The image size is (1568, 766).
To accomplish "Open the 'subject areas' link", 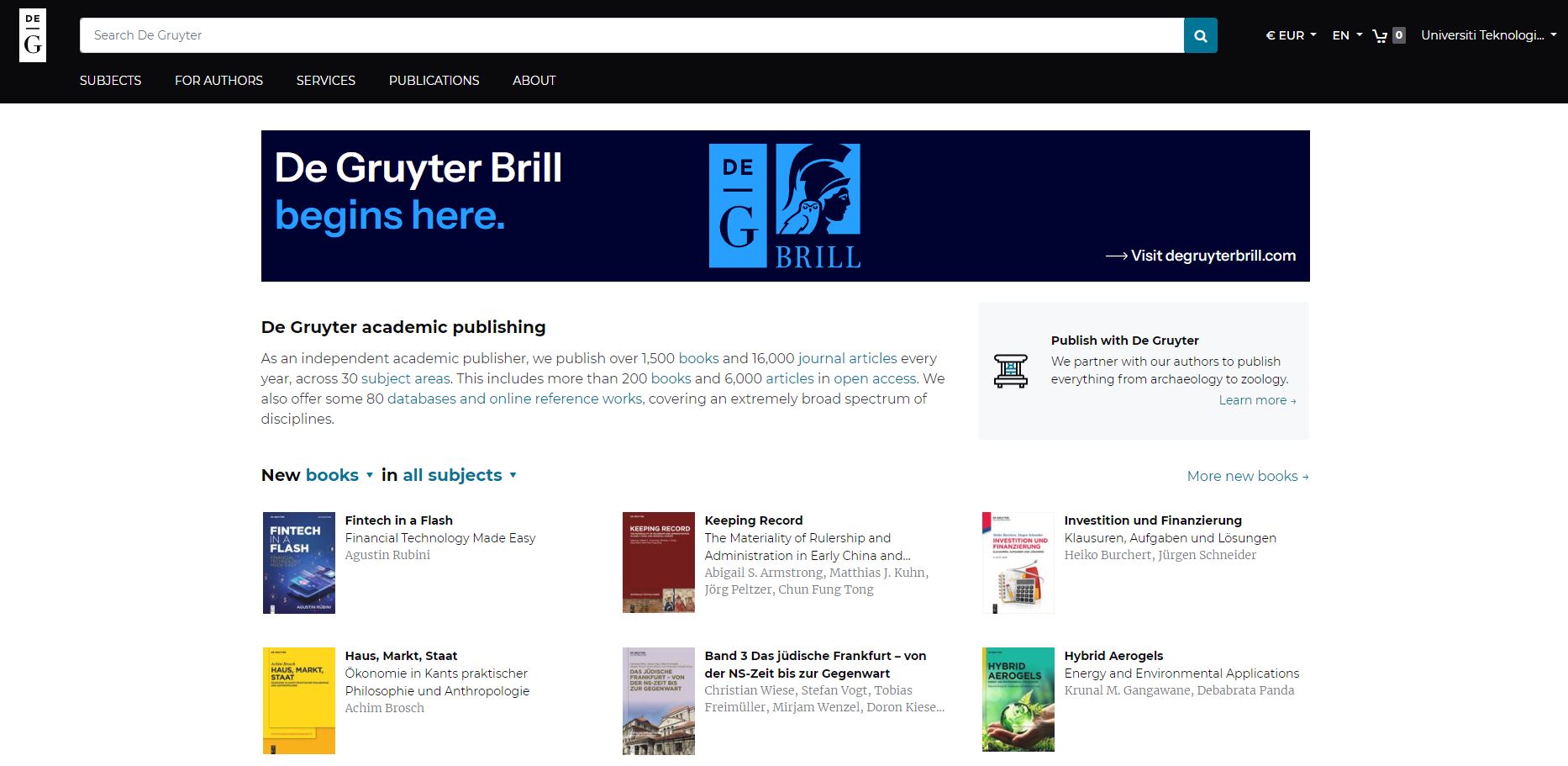I will point(406,378).
